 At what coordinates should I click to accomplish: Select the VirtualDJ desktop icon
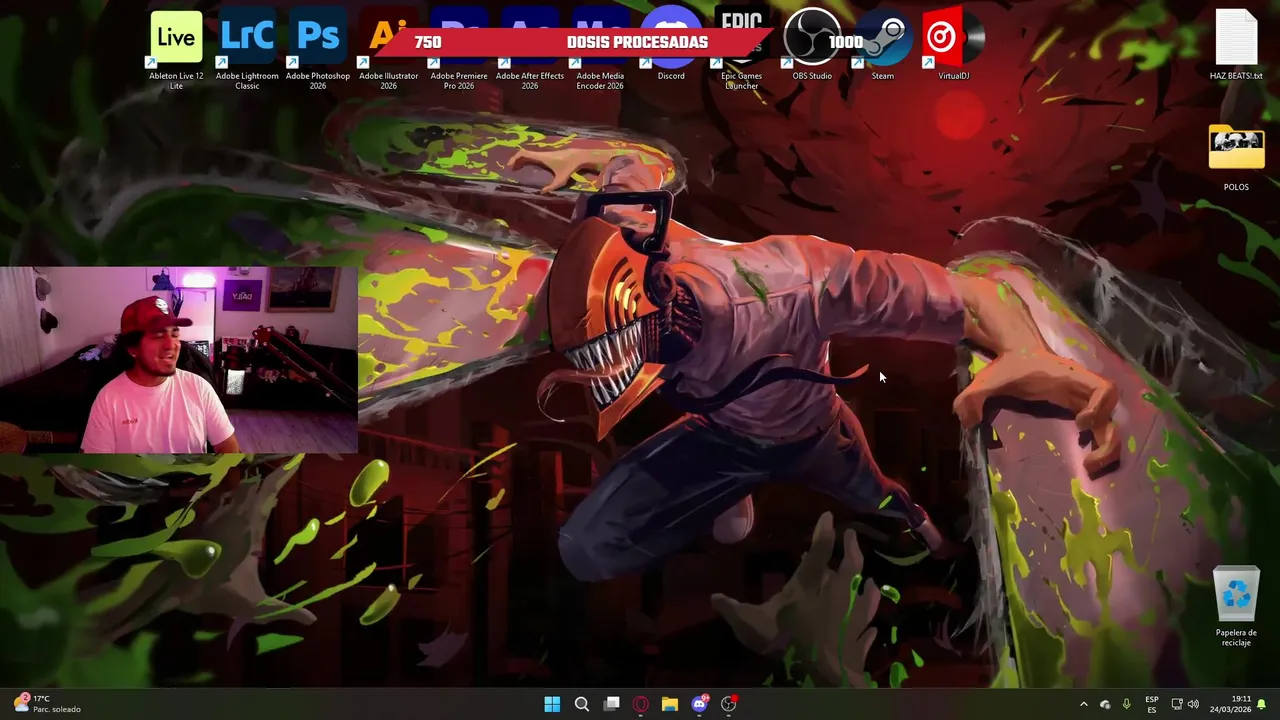[x=954, y=45]
